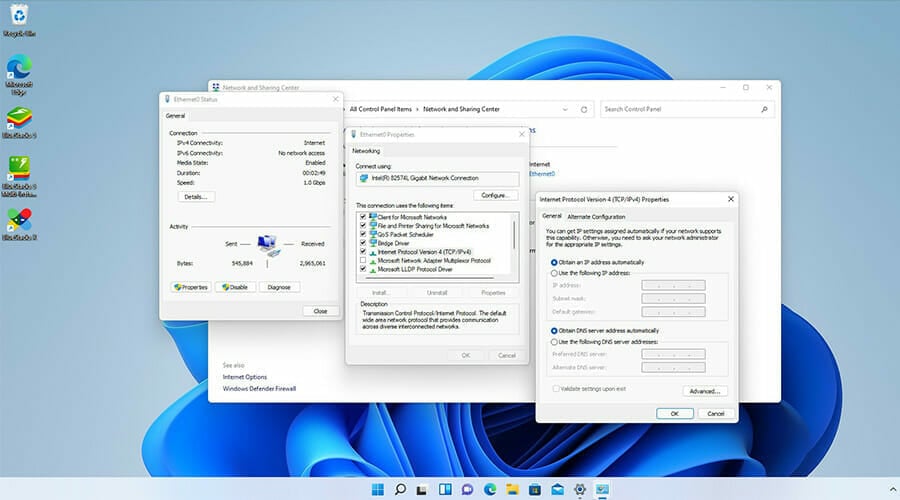Enable Microsoft Network Adapter Multiplexor Protocol
This screenshot has height=500, width=900.
tap(363, 260)
